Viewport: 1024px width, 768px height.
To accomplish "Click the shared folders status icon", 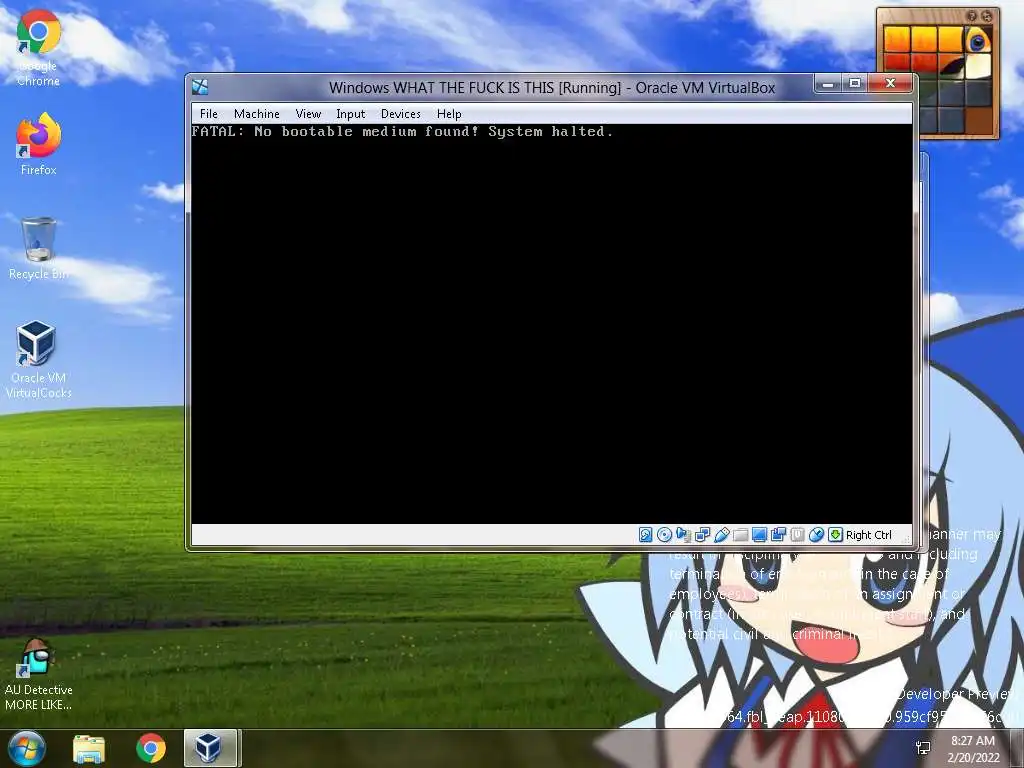I will [740, 535].
